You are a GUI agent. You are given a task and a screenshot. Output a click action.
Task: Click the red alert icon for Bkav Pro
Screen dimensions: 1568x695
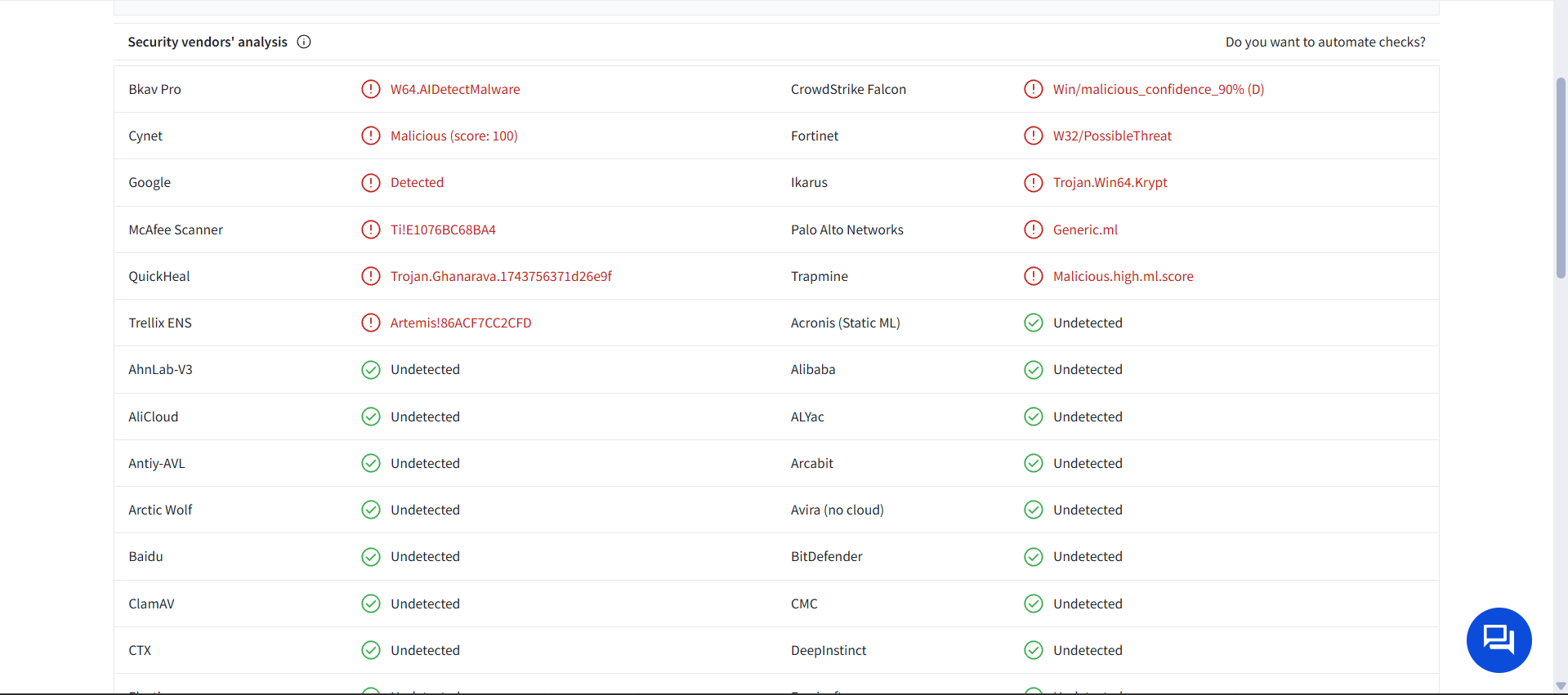coord(371,89)
